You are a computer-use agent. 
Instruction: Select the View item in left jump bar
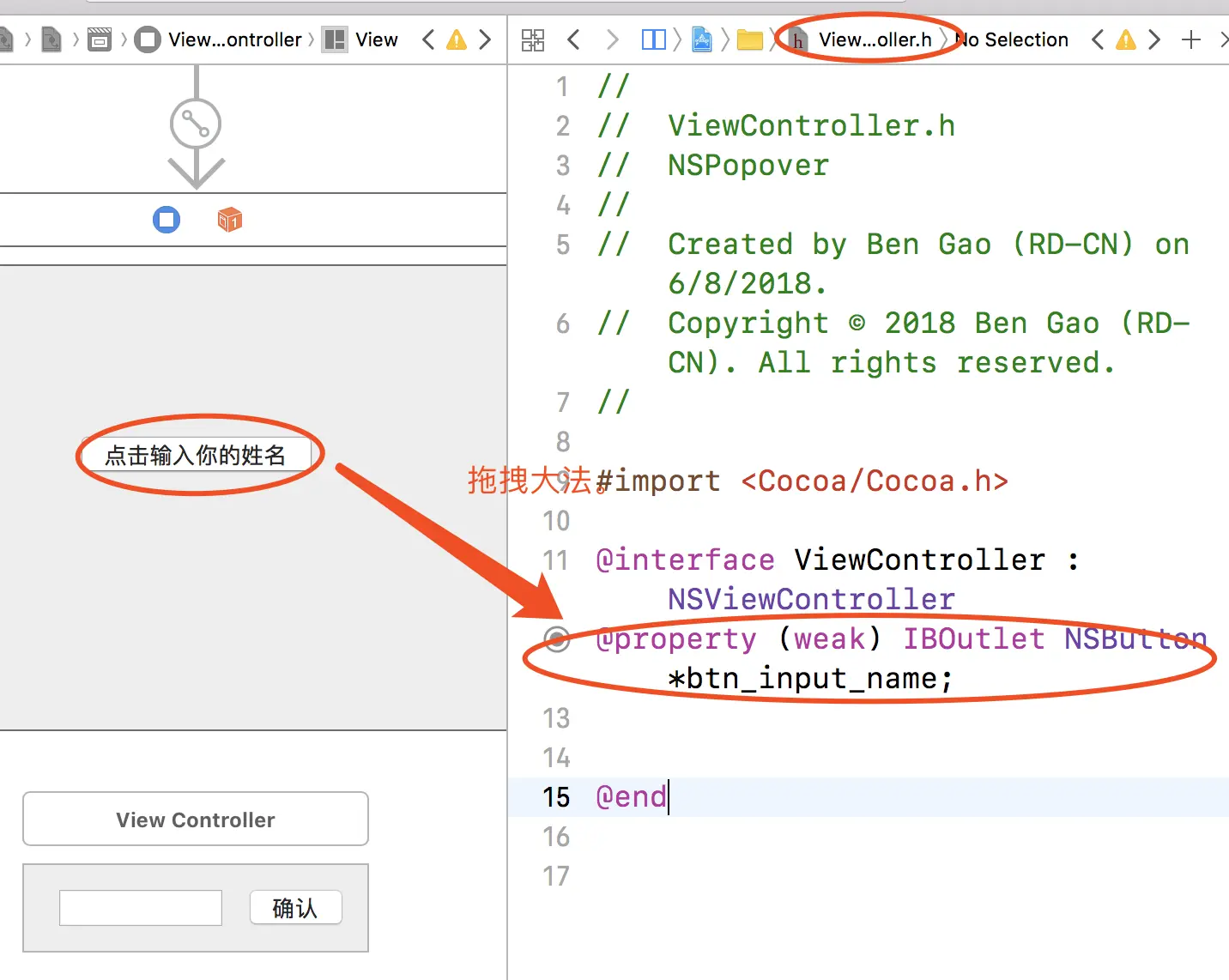(x=360, y=39)
